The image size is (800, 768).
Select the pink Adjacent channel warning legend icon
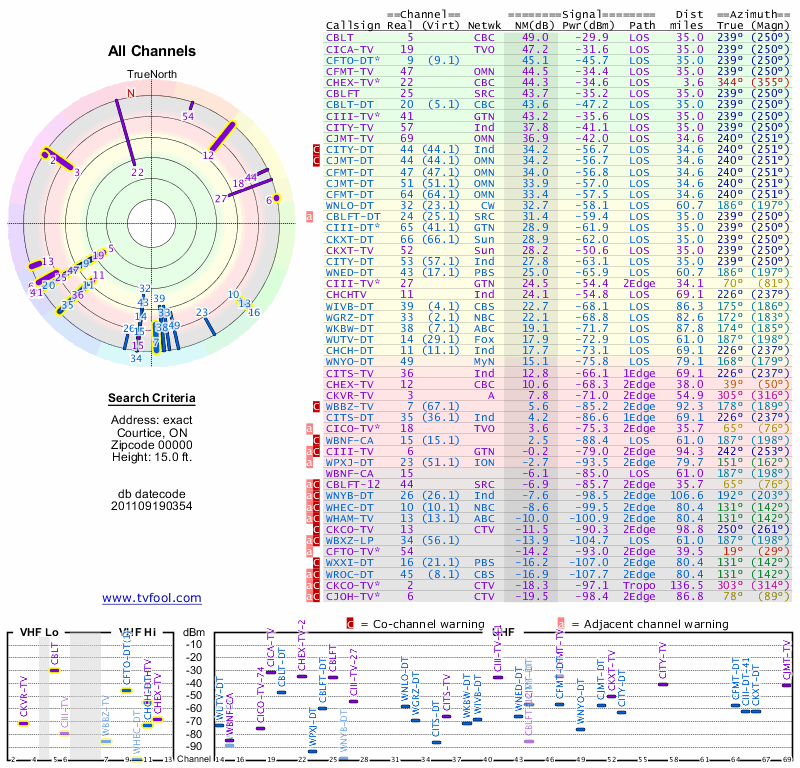click(x=561, y=624)
